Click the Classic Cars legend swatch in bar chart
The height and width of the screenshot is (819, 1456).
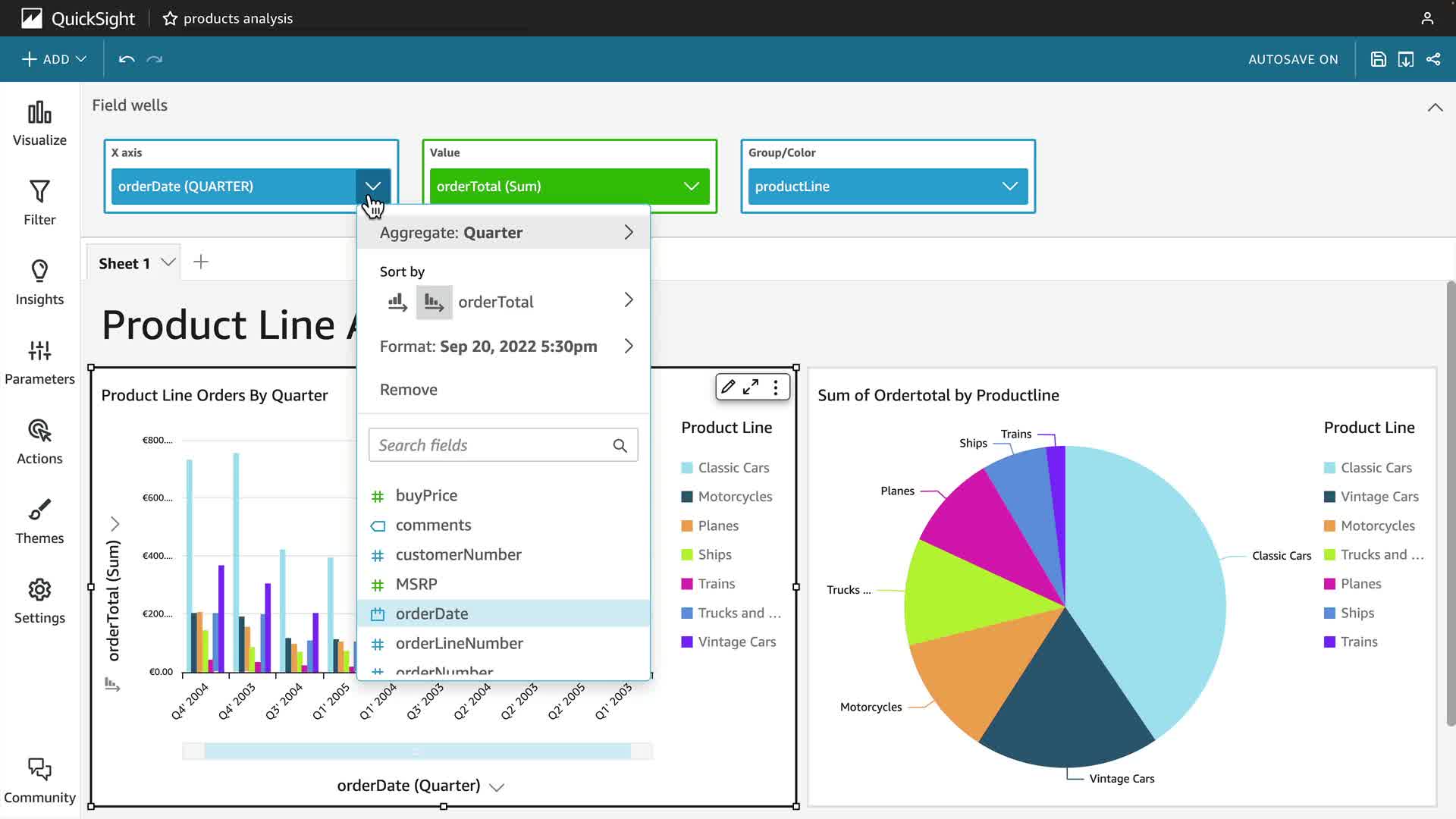[x=687, y=468]
